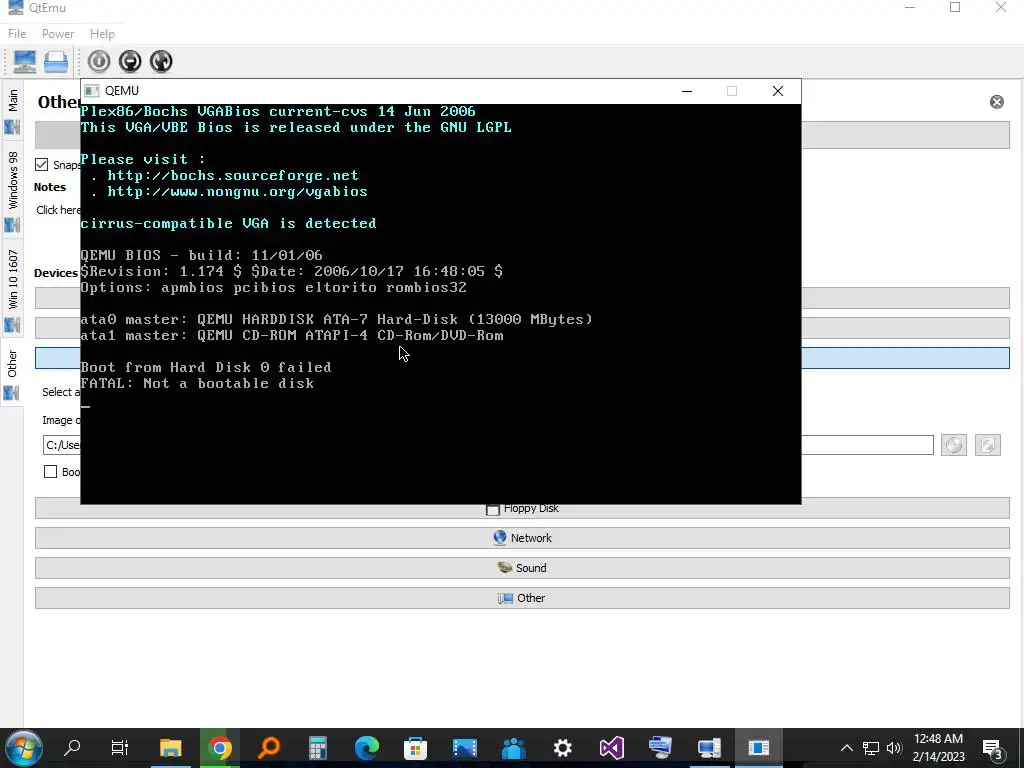This screenshot has height=768, width=1024.
Task: Minimize the QEMU window
Action: click(x=686, y=91)
